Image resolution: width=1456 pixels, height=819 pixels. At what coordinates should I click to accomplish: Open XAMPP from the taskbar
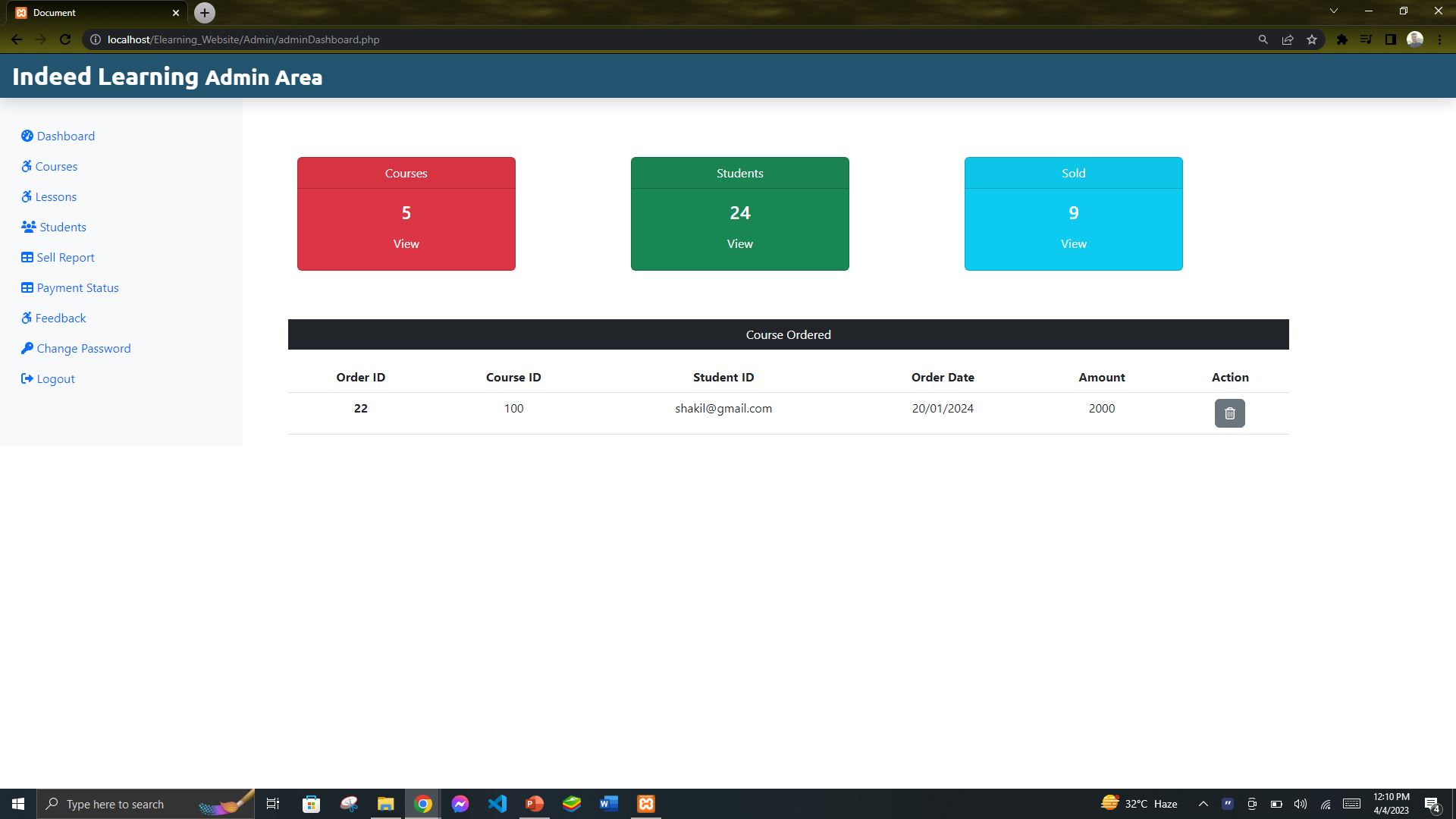tap(645, 804)
